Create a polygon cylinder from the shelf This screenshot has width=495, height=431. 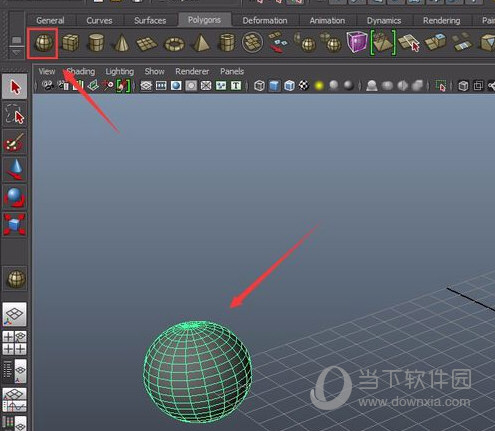[x=96, y=43]
